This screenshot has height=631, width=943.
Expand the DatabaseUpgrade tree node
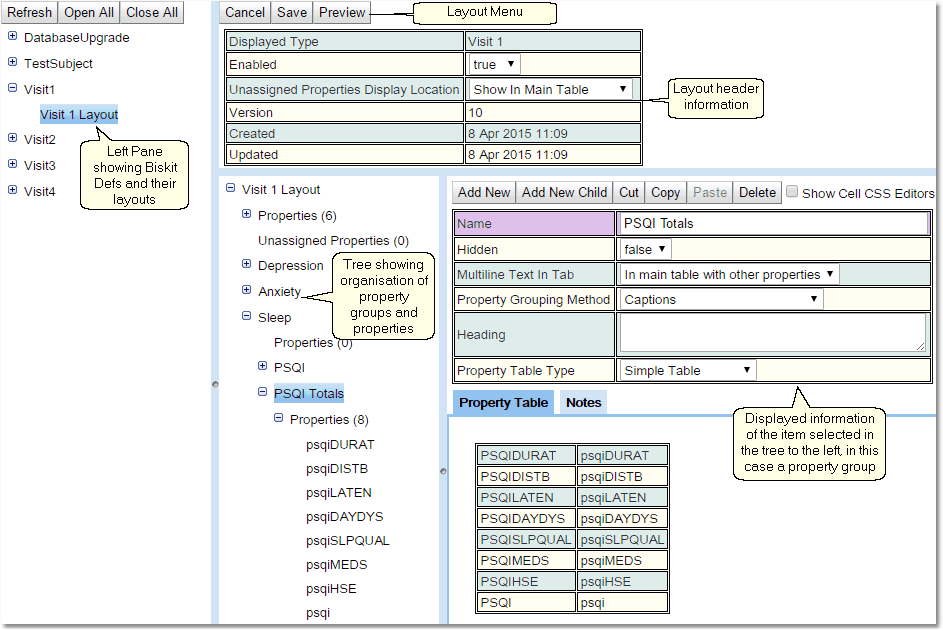(12, 37)
